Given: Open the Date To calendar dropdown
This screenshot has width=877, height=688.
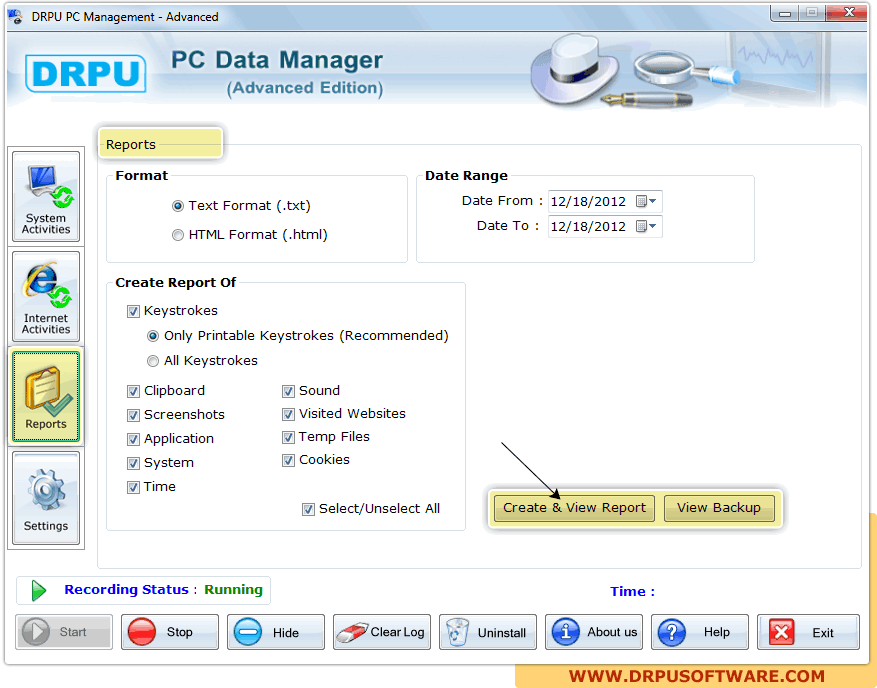Looking at the screenshot, I should click(647, 227).
